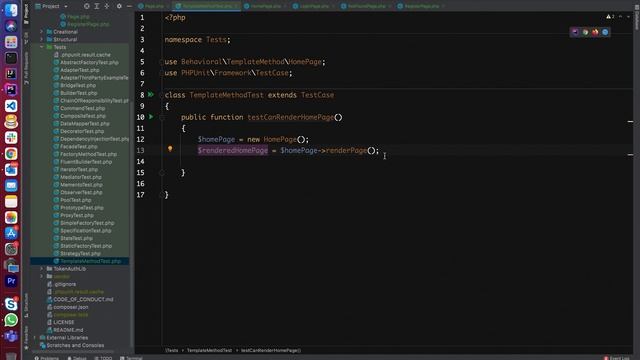Switch to the RegisterPage.php editor tab
Image resolution: width=640 pixels, height=360 pixels.
tap(422, 6)
